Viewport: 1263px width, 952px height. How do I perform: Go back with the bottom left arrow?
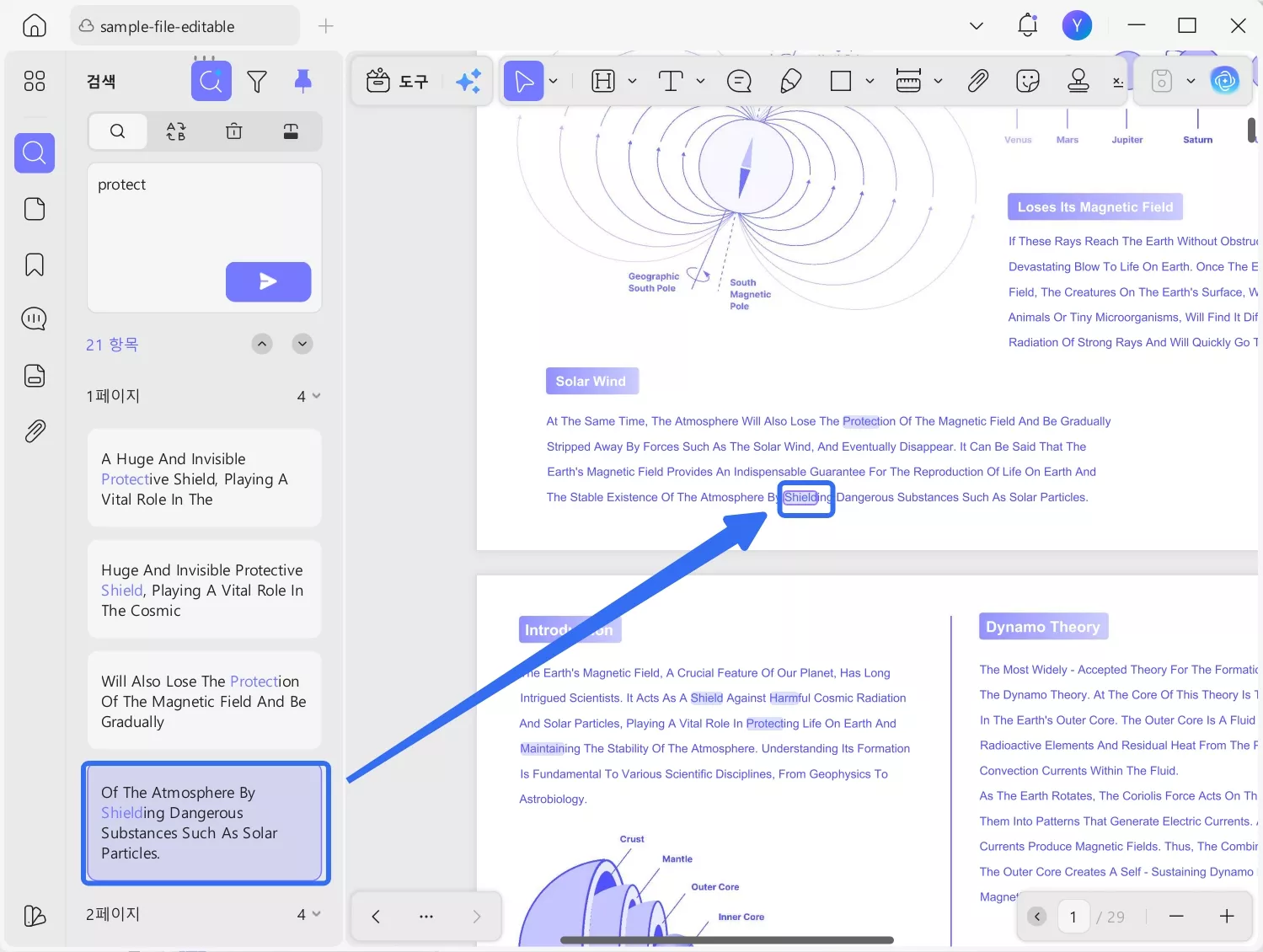[x=376, y=917]
